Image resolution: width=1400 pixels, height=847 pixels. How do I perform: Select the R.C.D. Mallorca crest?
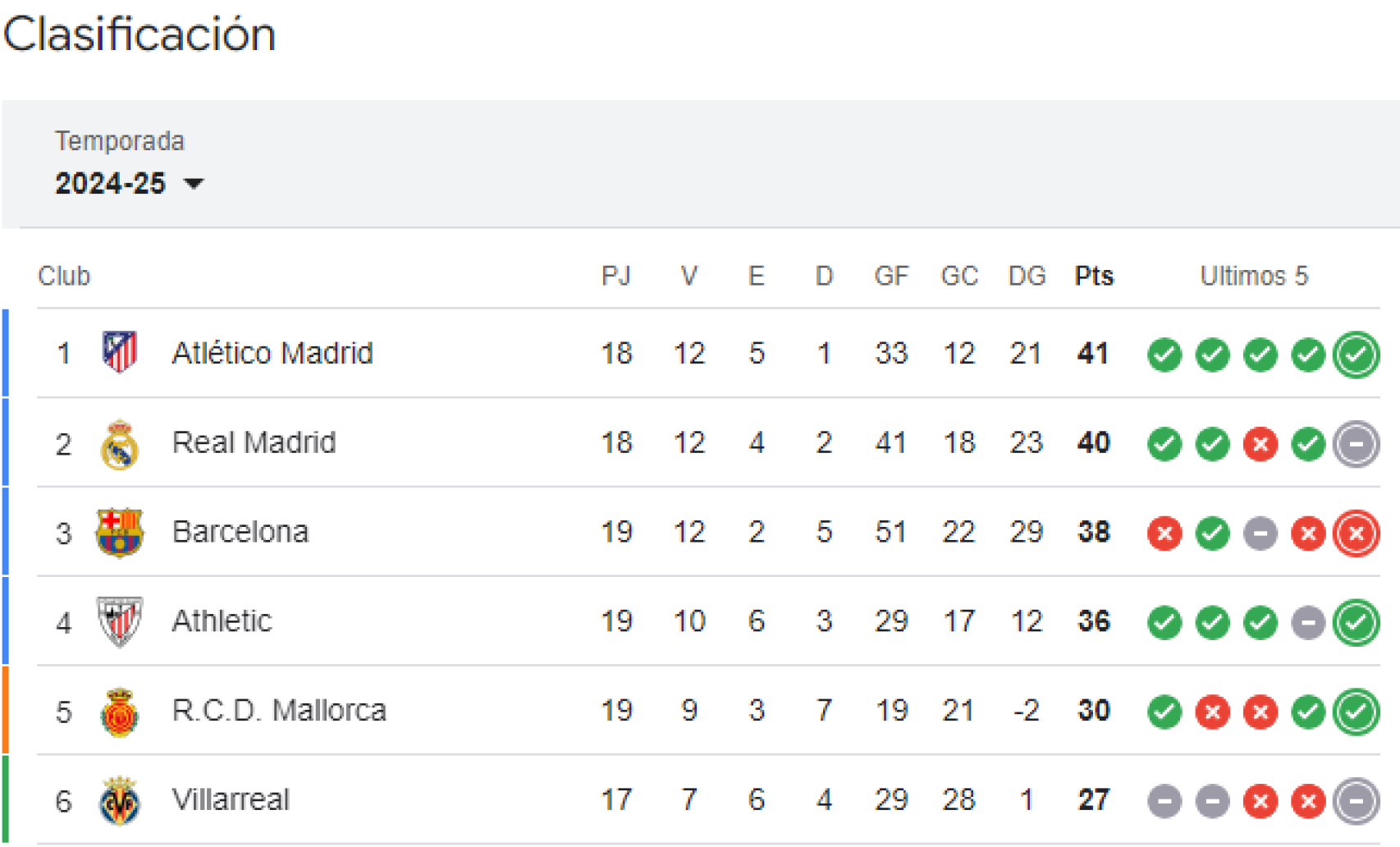pyautogui.click(x=120, y=711)
